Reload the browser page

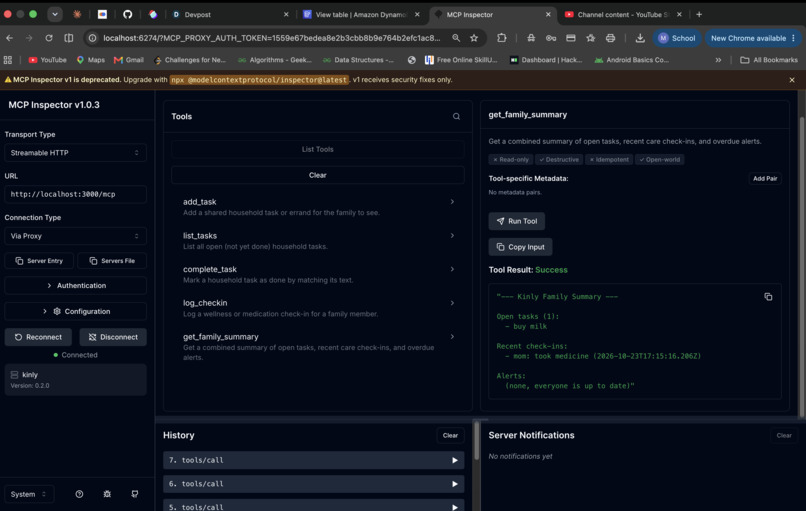click(x=49, y=38)
